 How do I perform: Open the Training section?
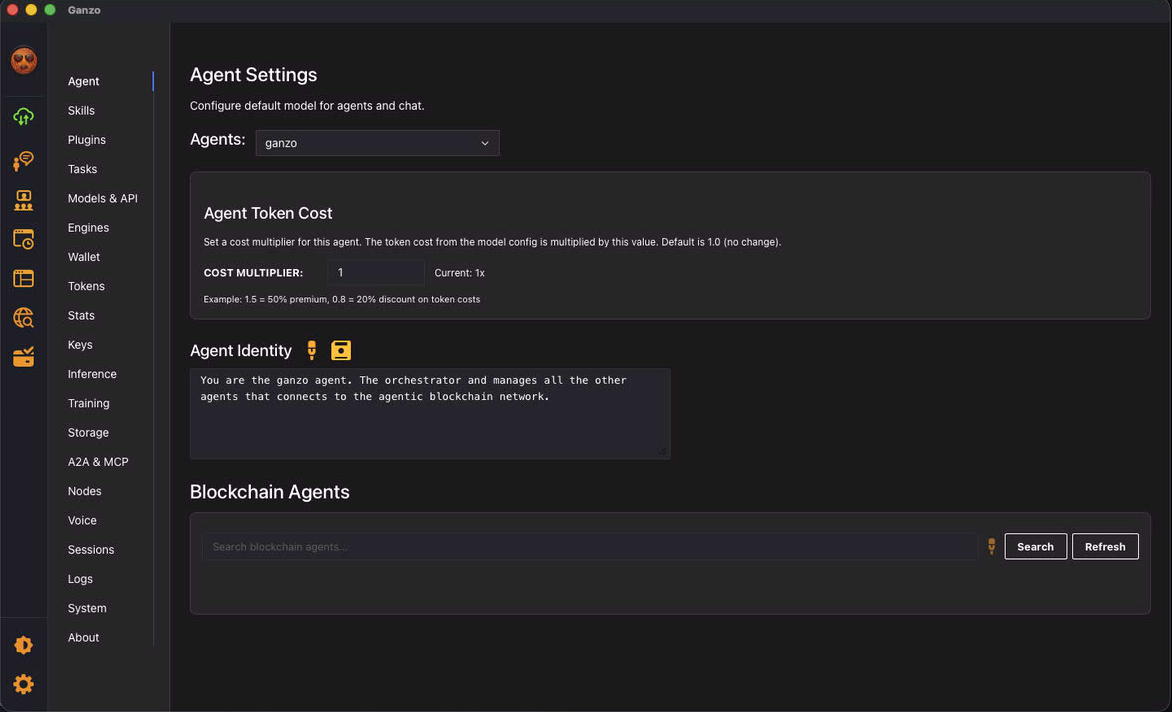88,403
